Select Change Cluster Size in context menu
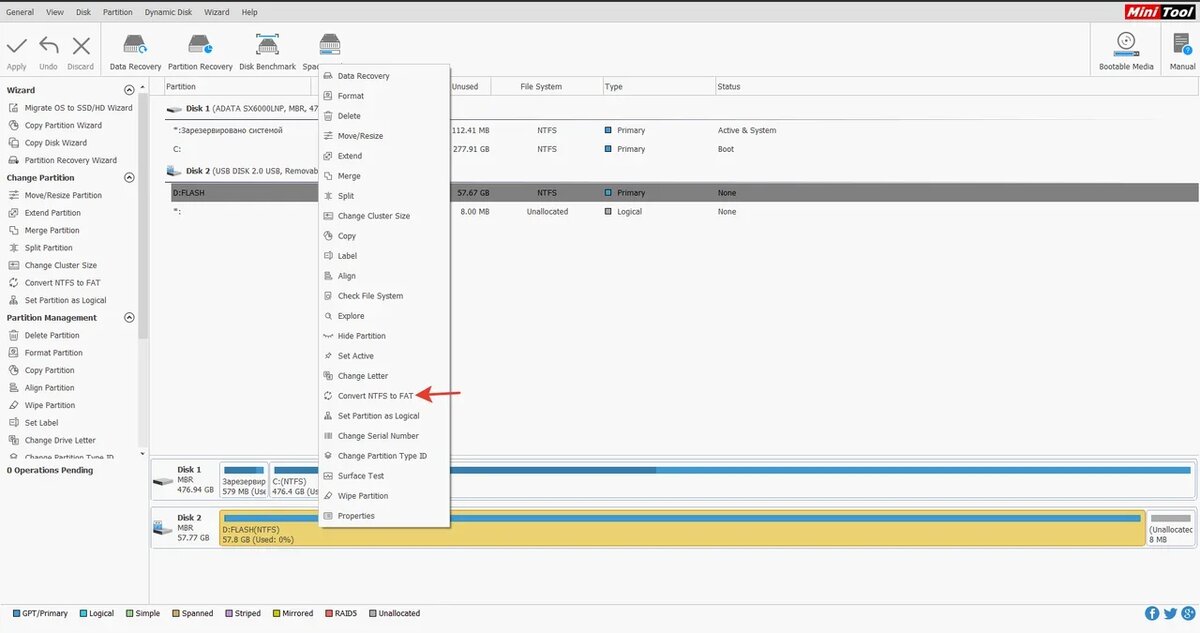 click(x=384, y=216)
